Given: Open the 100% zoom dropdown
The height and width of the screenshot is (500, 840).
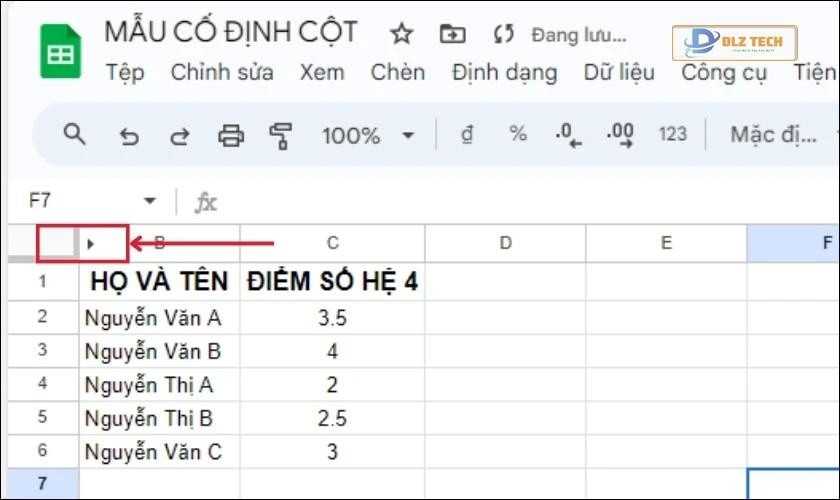Looking at the screenshot, I should point(367,135).
